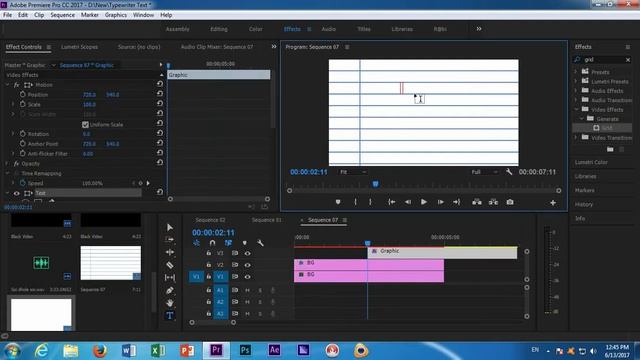Add marker in timeline header
640x360 pixels.
pos(244,243)
